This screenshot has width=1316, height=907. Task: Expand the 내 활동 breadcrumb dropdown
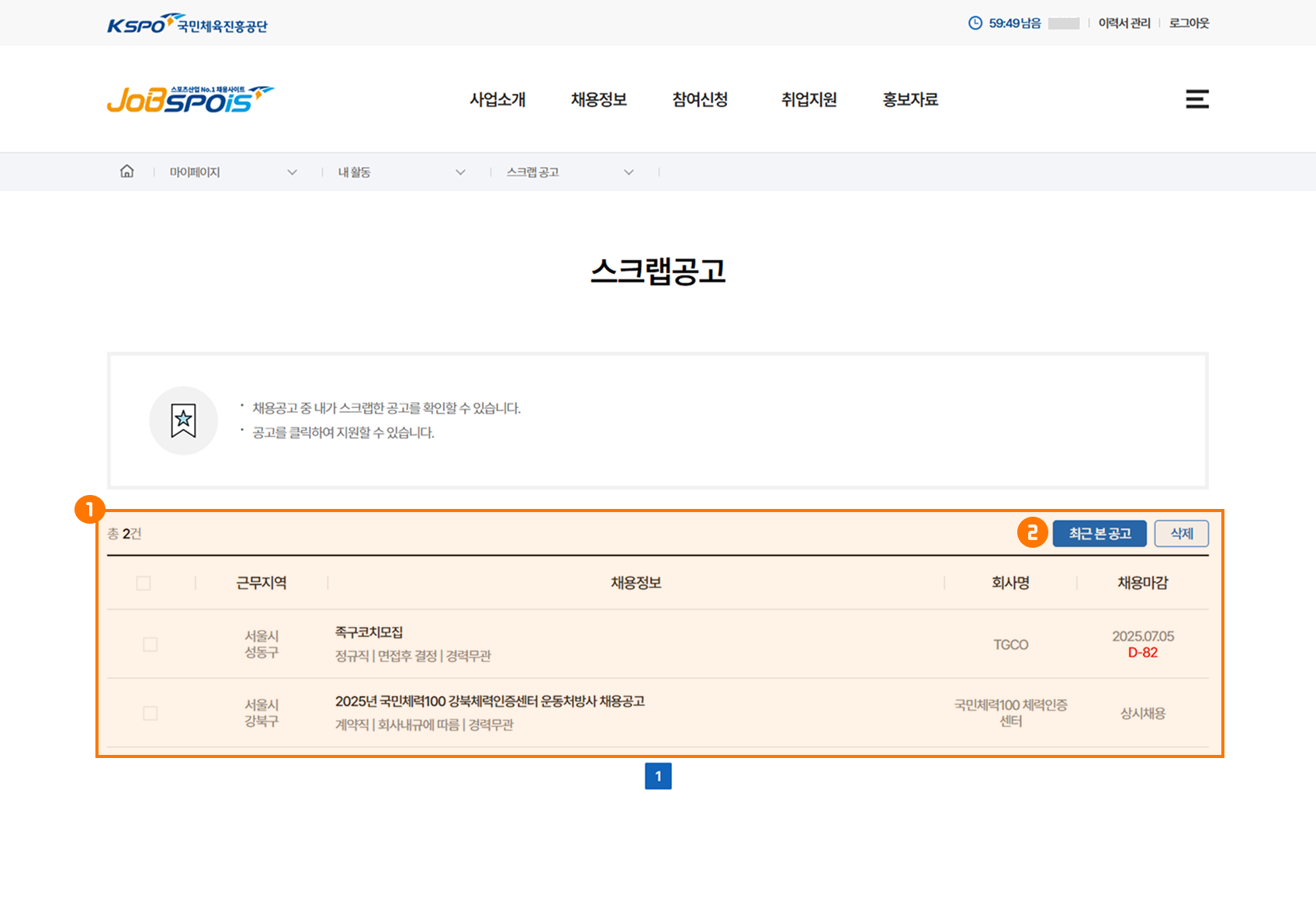pos(460,172)
